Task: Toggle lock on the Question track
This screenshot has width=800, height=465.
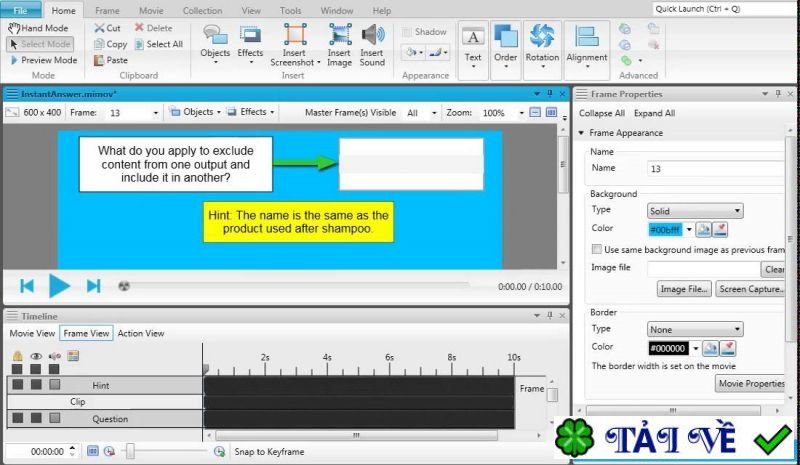Action: coord(18,418)
